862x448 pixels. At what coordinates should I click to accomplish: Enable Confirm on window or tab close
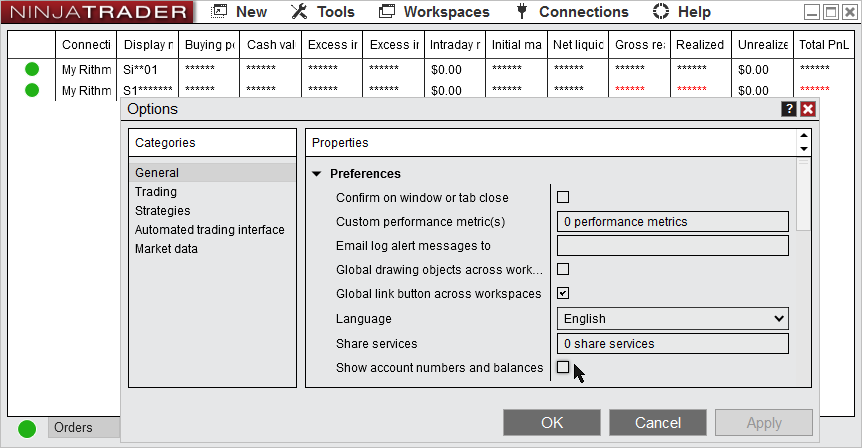coord(563,197)
